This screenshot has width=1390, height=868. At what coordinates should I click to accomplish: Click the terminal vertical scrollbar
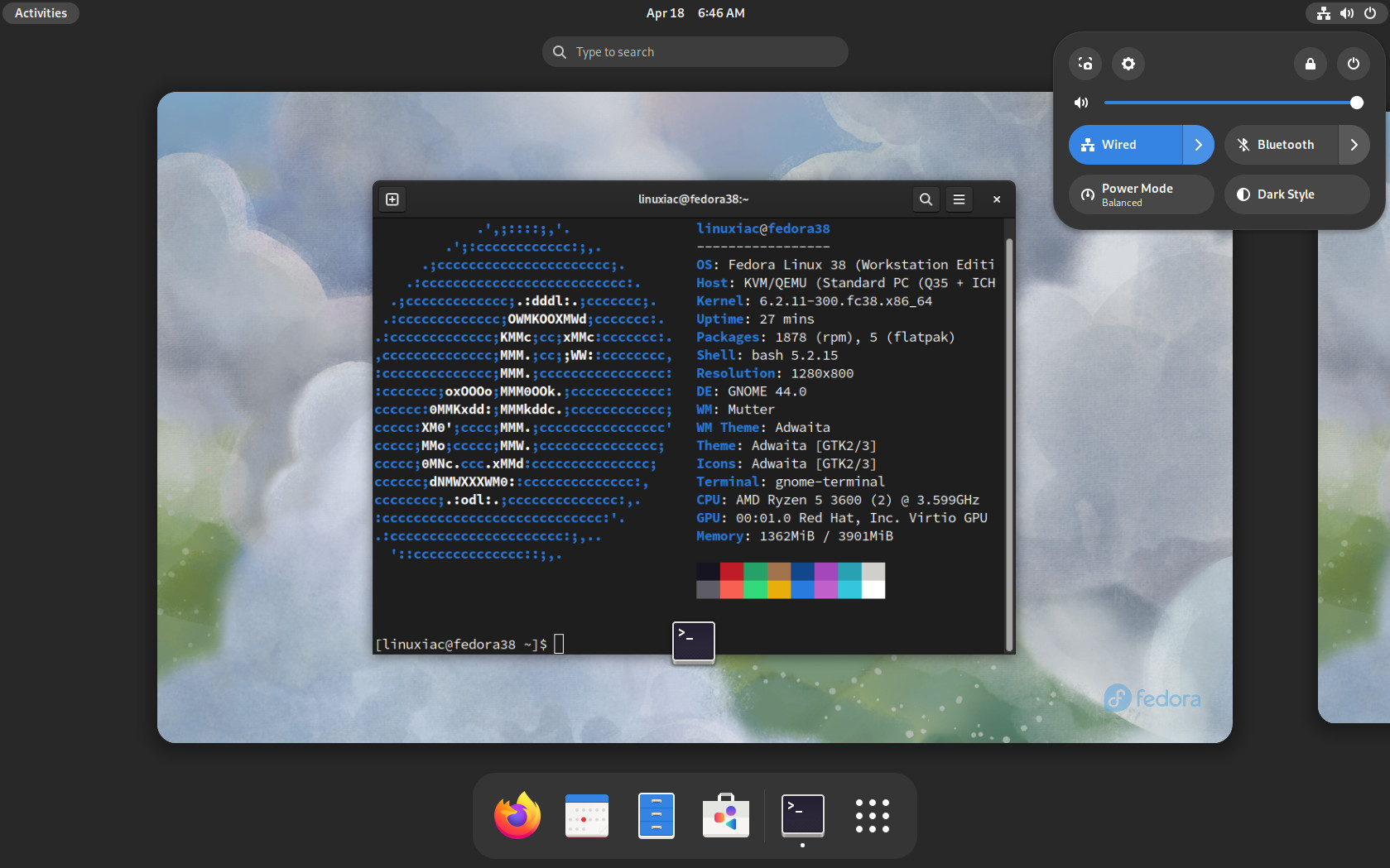pyautogui.click(x=1009, y=444)
